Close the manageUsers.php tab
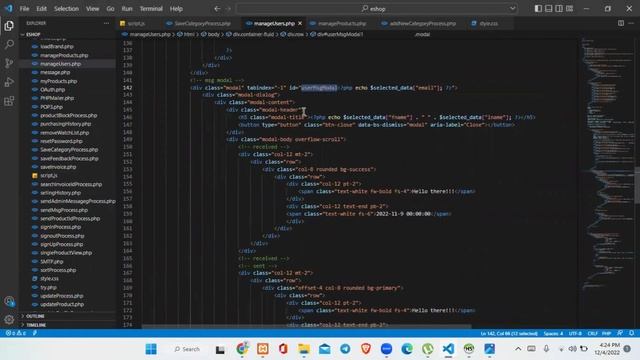640x360 pixels. 300,23
